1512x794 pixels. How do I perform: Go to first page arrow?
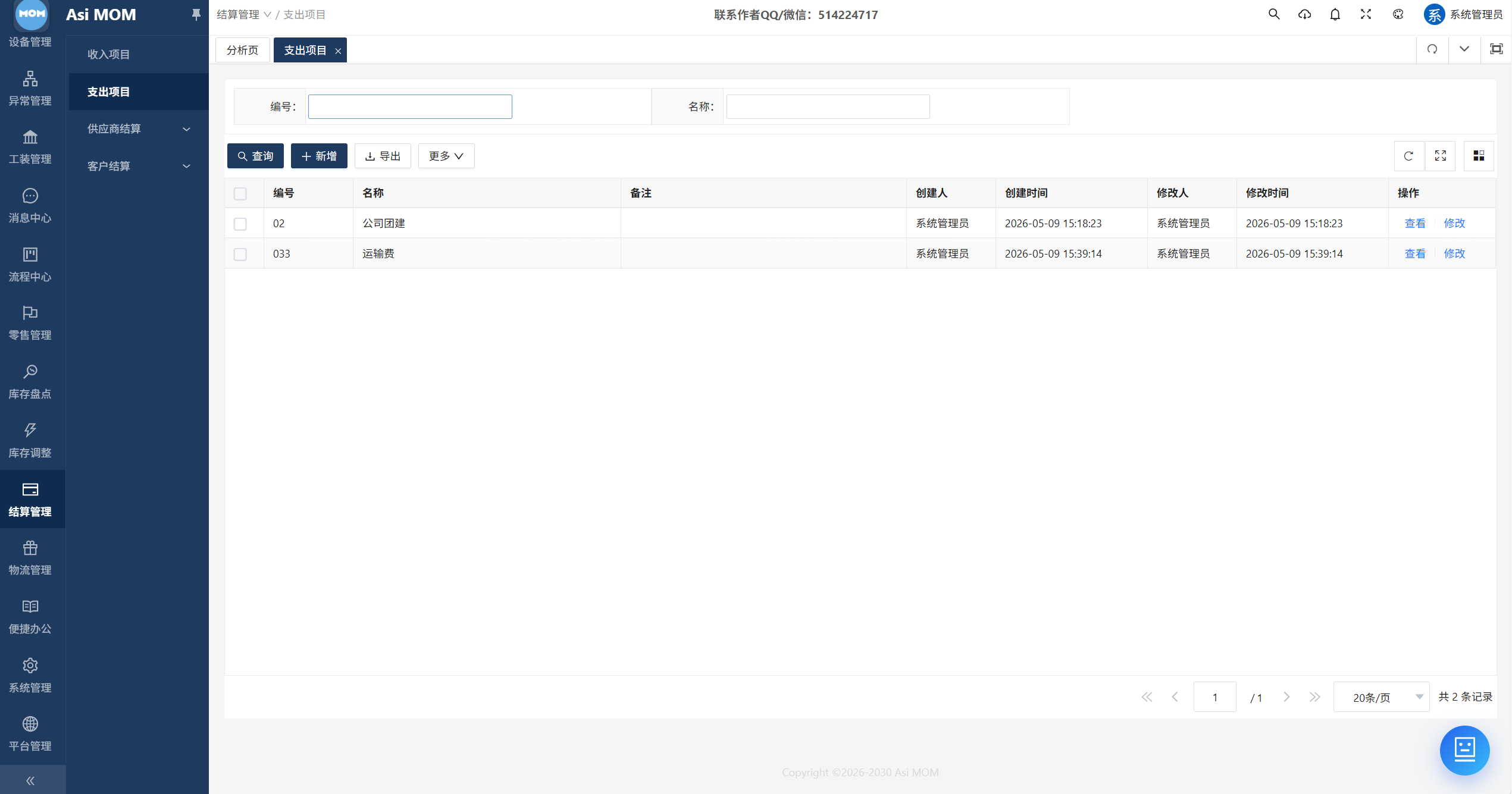[1147, 697]
